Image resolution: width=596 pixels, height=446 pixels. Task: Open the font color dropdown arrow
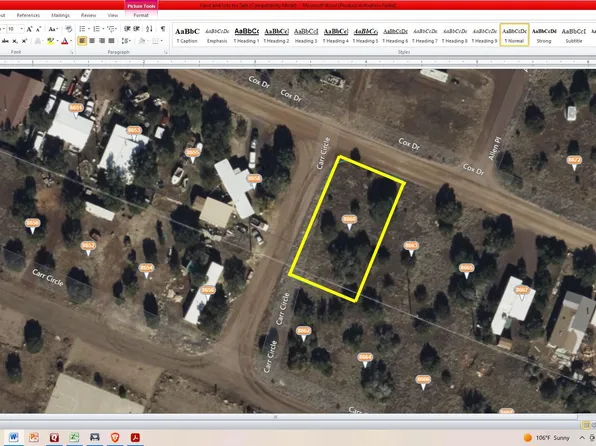click(71, 41)
